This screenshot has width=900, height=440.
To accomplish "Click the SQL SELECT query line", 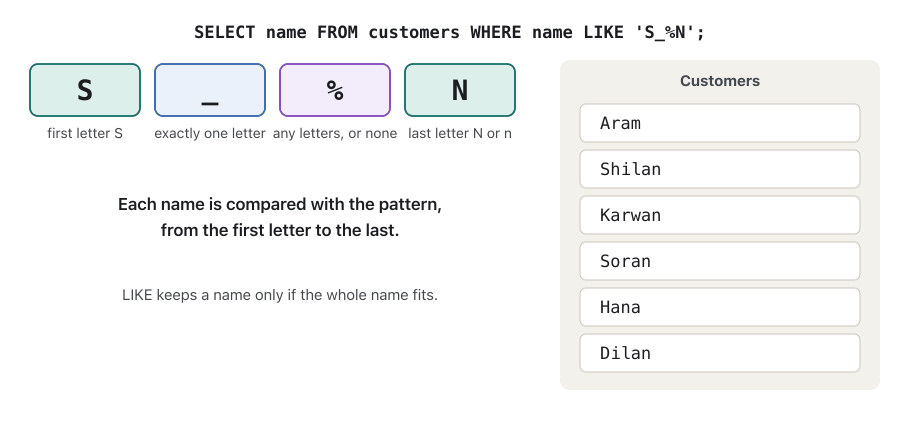I will 449,32.
